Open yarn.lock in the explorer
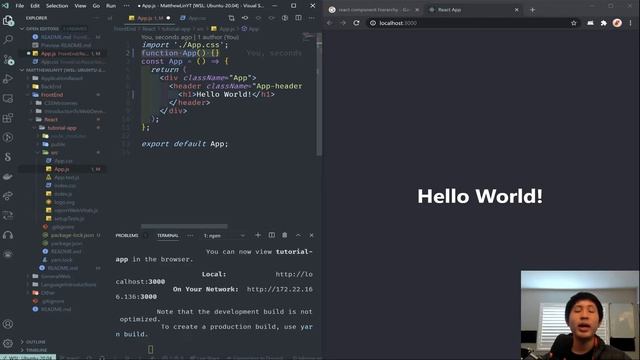 coord(61,260)
